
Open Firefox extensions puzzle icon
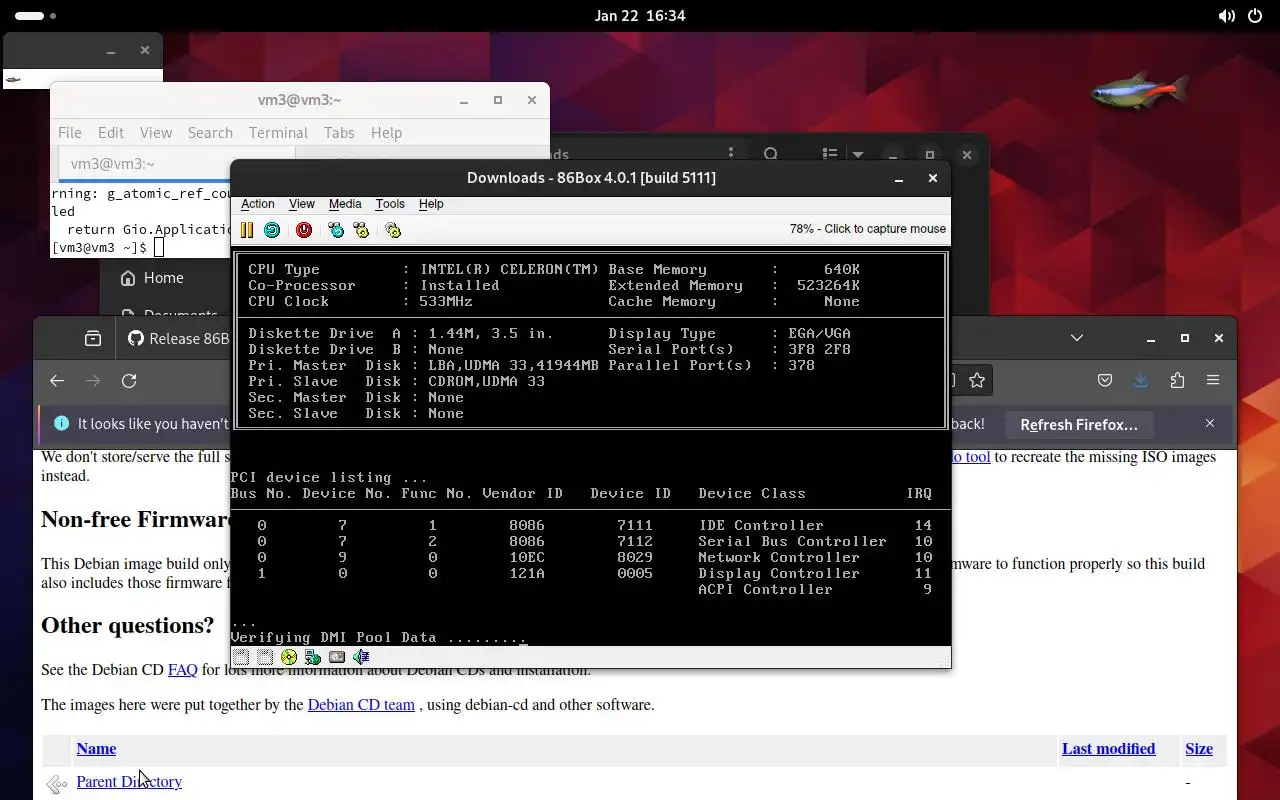click(1177, 380)
